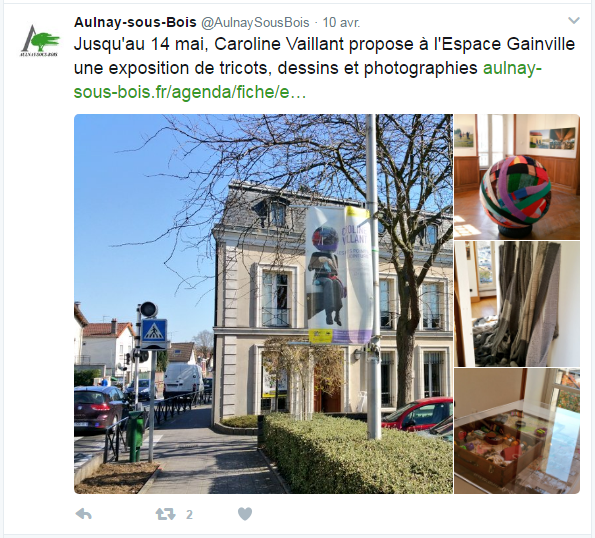Open the glass display case photo
This screenshot has width=595, height=538.
(x=517, y=431)
